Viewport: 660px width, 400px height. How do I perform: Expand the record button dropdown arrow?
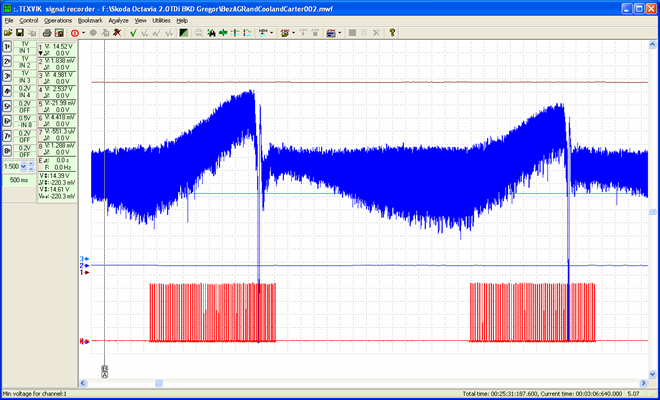[83, 33]
